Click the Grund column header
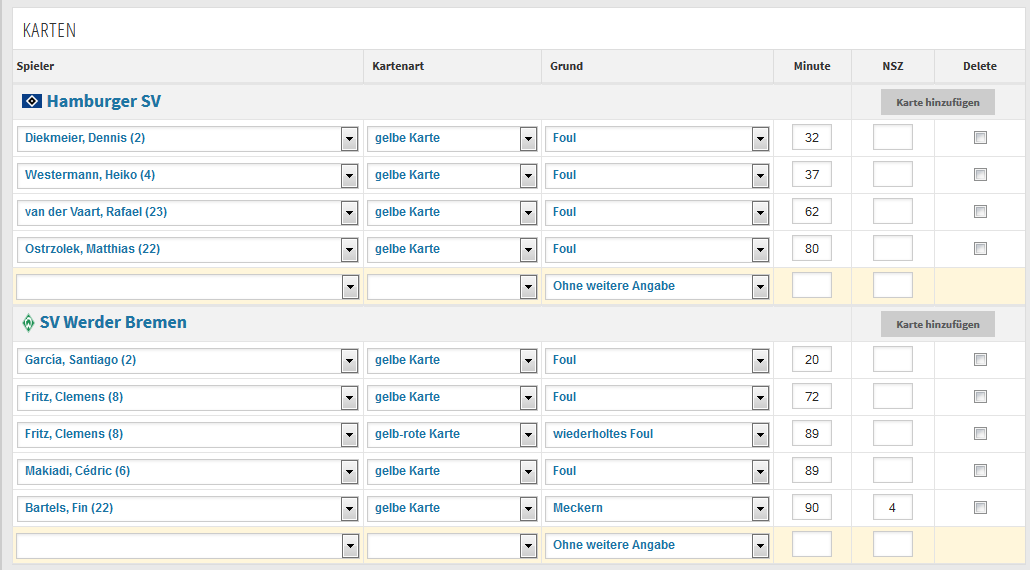Viewport: 1030px width, 570px height. tap(566, 66)
